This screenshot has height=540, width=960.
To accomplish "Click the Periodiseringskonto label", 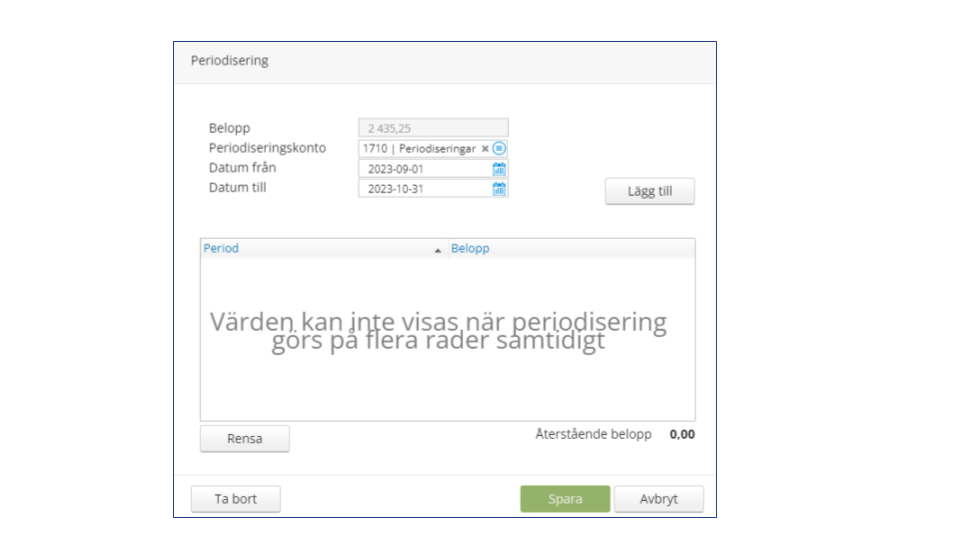I will coord(267,148).
